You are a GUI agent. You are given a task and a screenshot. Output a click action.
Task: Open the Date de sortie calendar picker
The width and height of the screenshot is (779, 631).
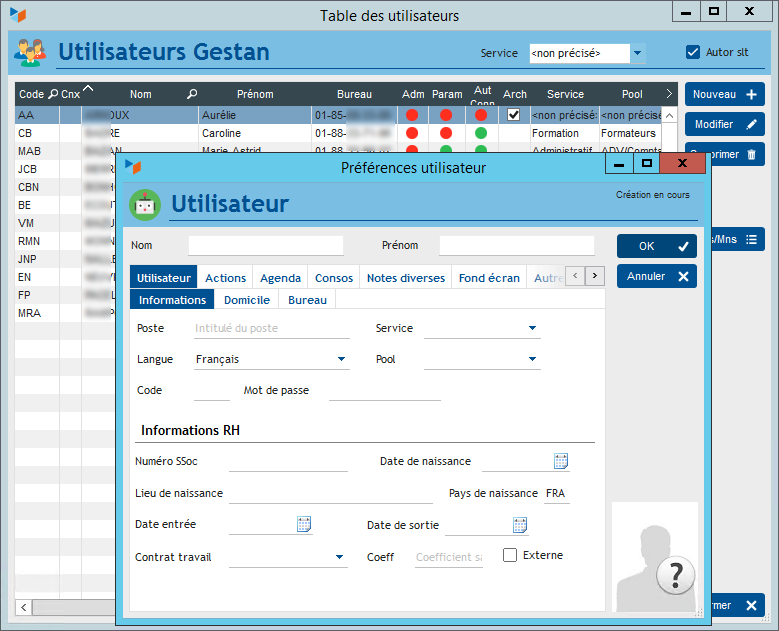520,525
